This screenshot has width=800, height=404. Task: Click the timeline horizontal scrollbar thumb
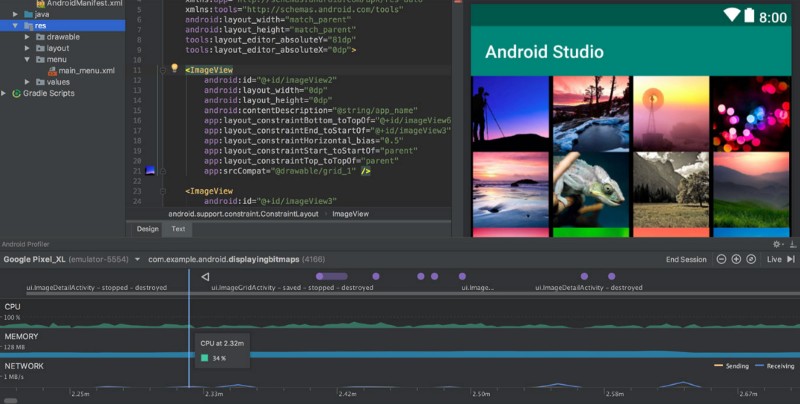coord(10,401)
